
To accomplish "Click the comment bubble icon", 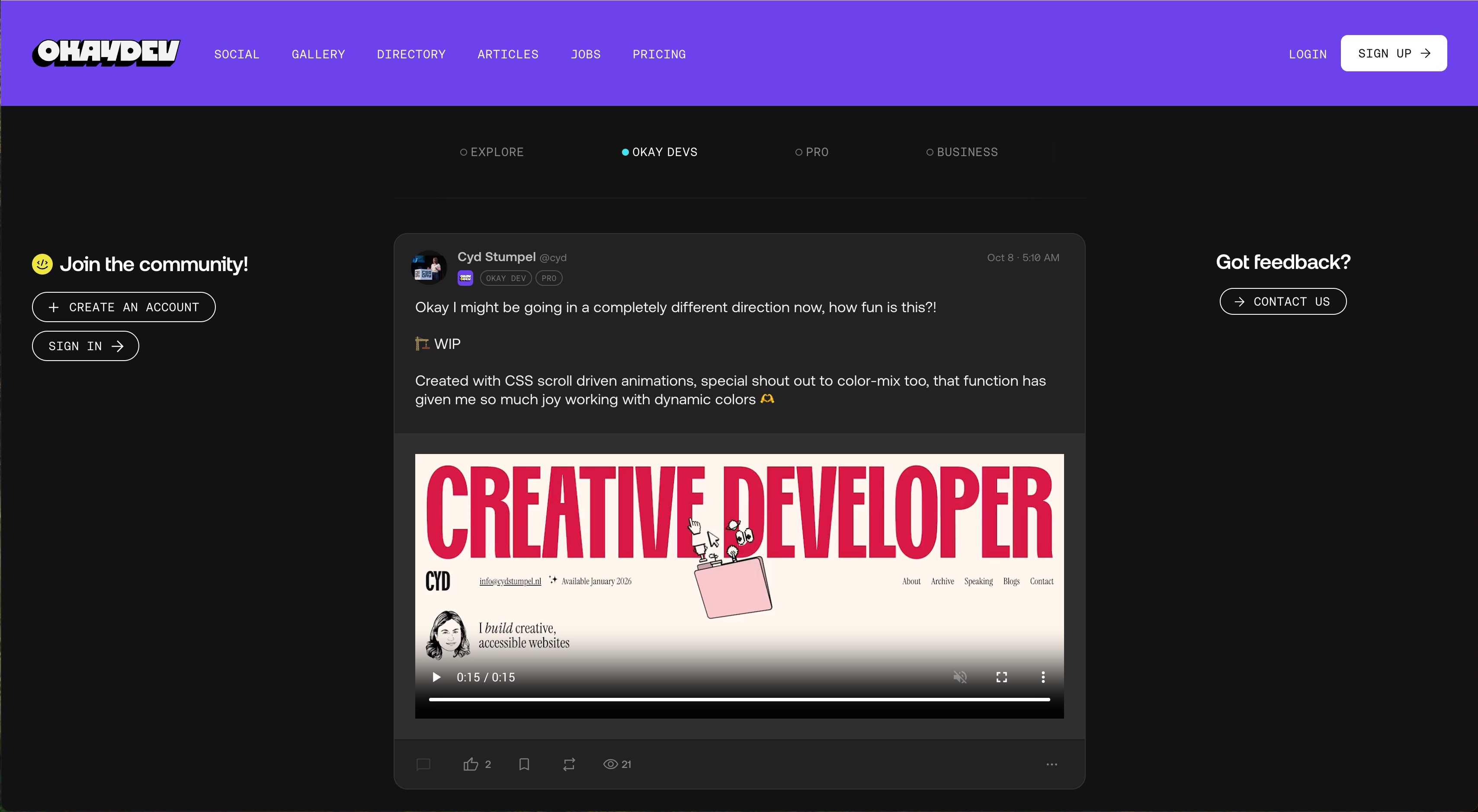I will 423,764.
